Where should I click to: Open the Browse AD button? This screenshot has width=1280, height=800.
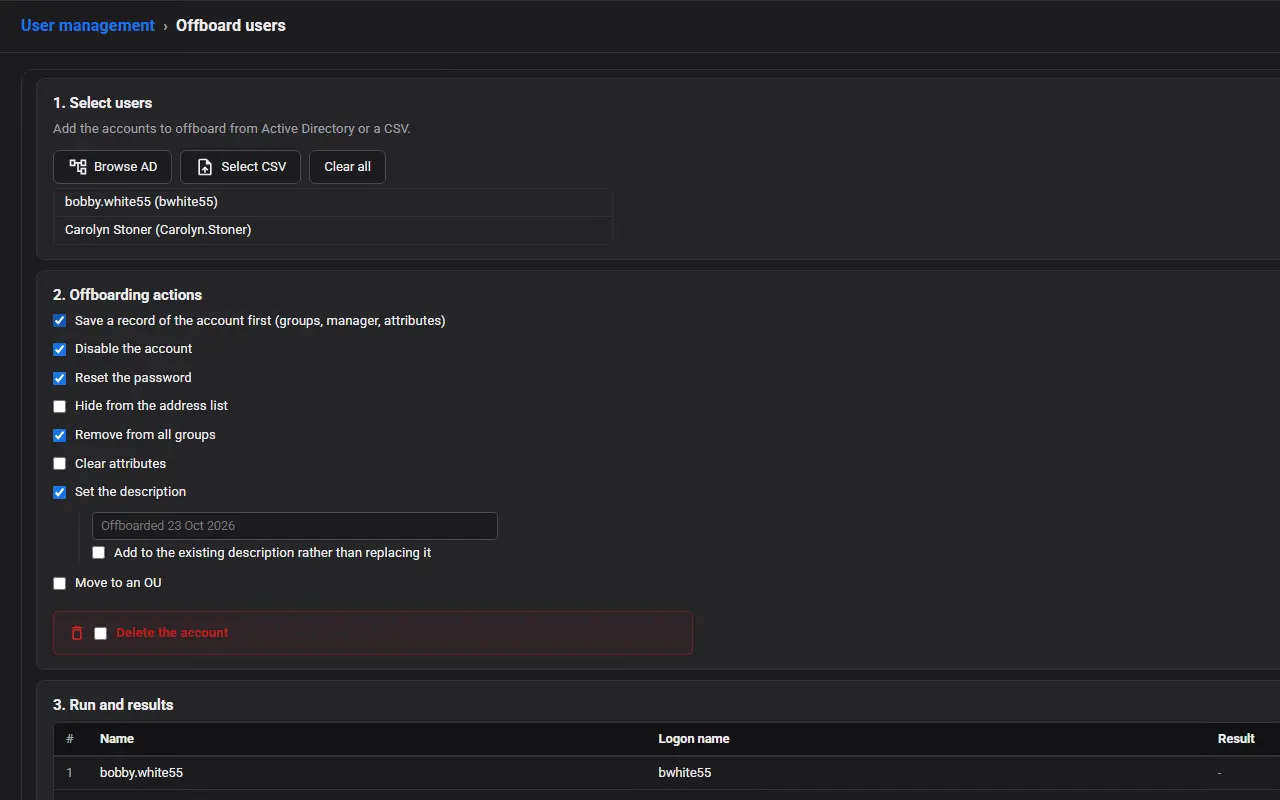coord(113,167)
